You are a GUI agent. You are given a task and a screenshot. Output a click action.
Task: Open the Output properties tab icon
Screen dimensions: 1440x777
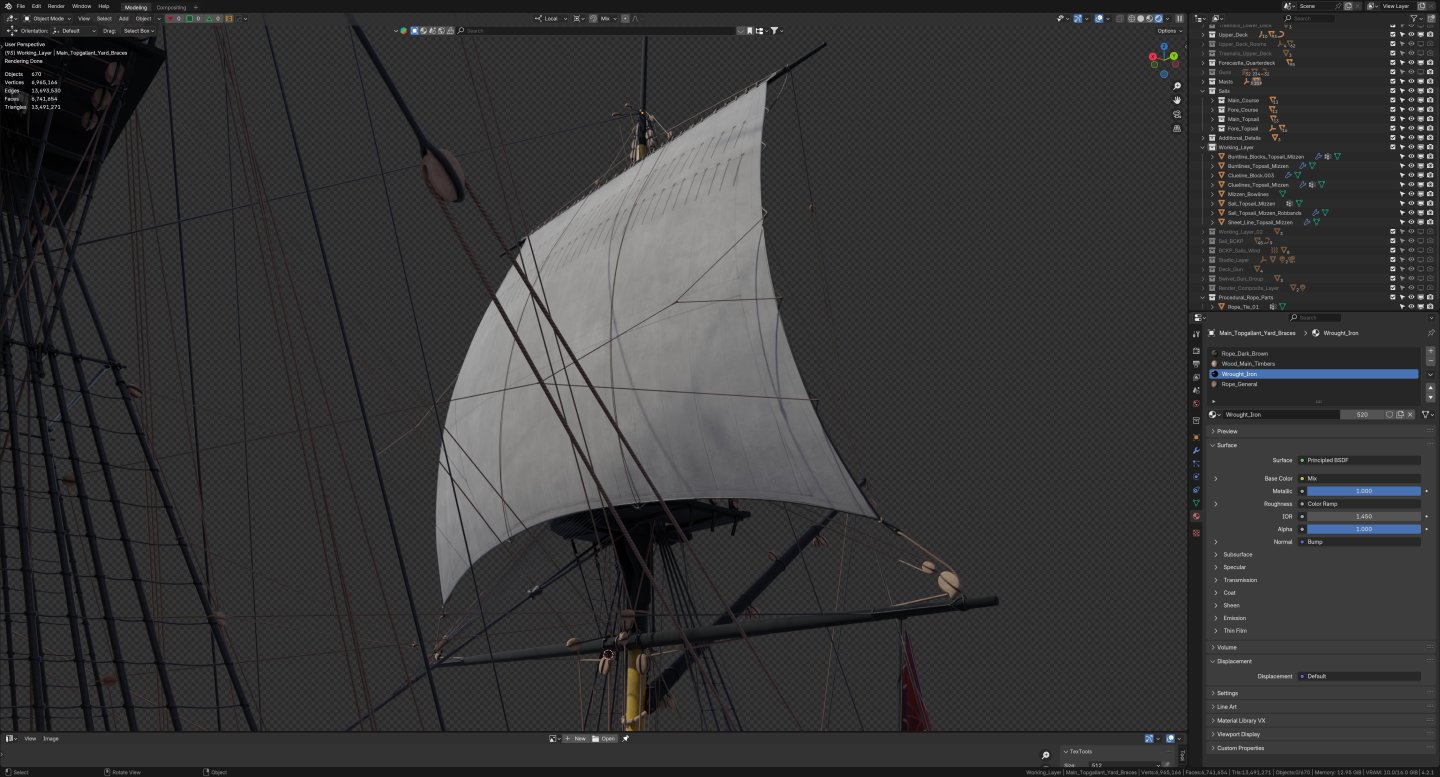tap(1196, 363)
